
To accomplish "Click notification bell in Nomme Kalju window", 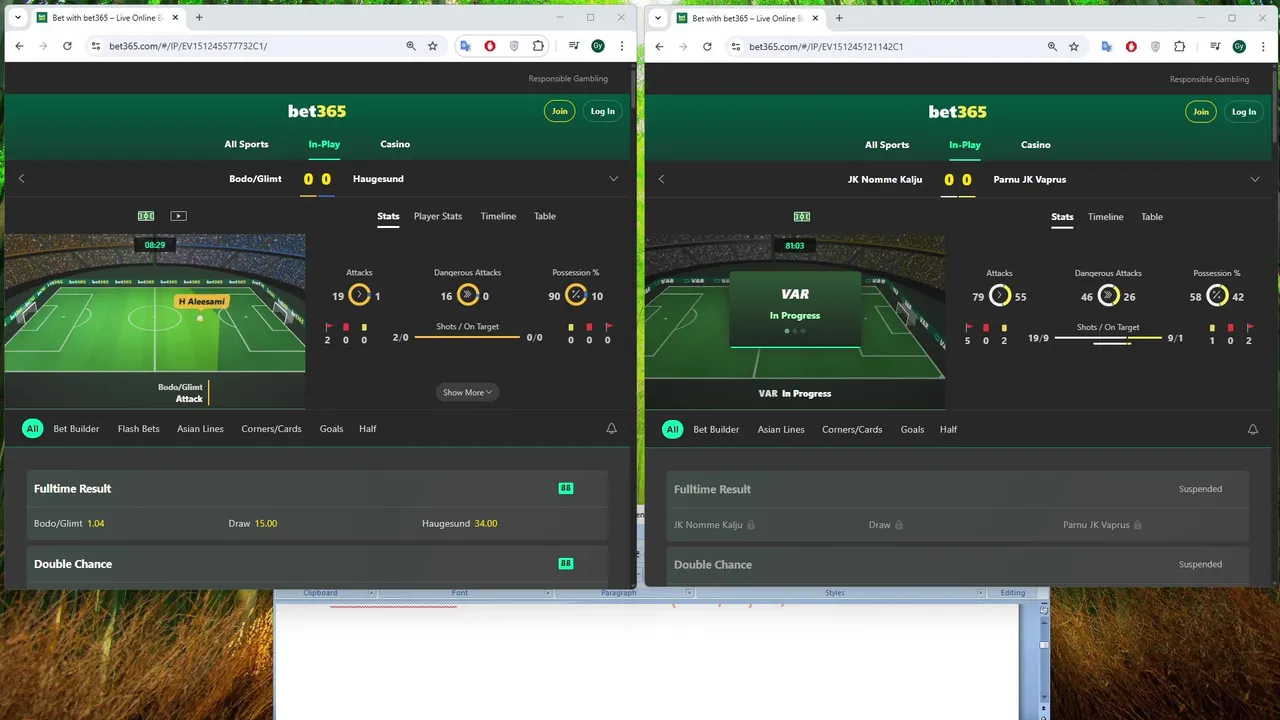I will [x=1253, y=429].
